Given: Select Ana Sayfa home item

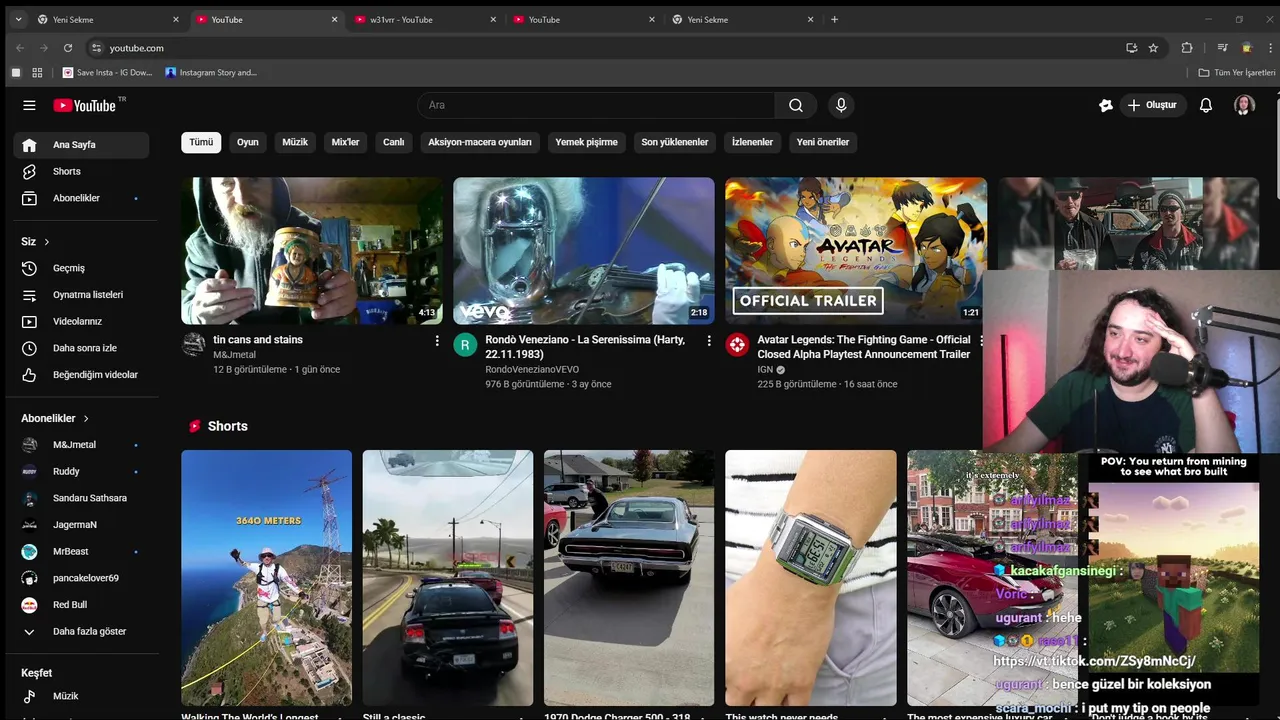Looking at the screenshot, I should [x=81, y=145].
